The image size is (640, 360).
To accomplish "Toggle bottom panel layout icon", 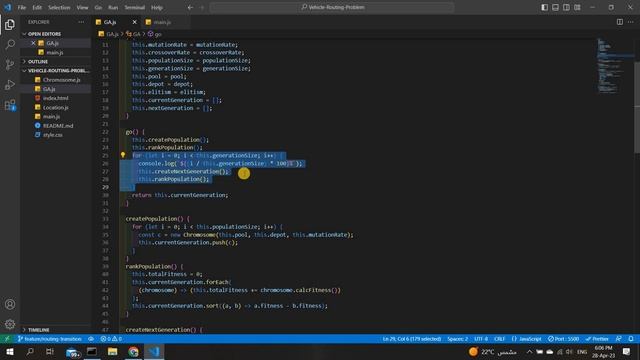I will point(556,7).
